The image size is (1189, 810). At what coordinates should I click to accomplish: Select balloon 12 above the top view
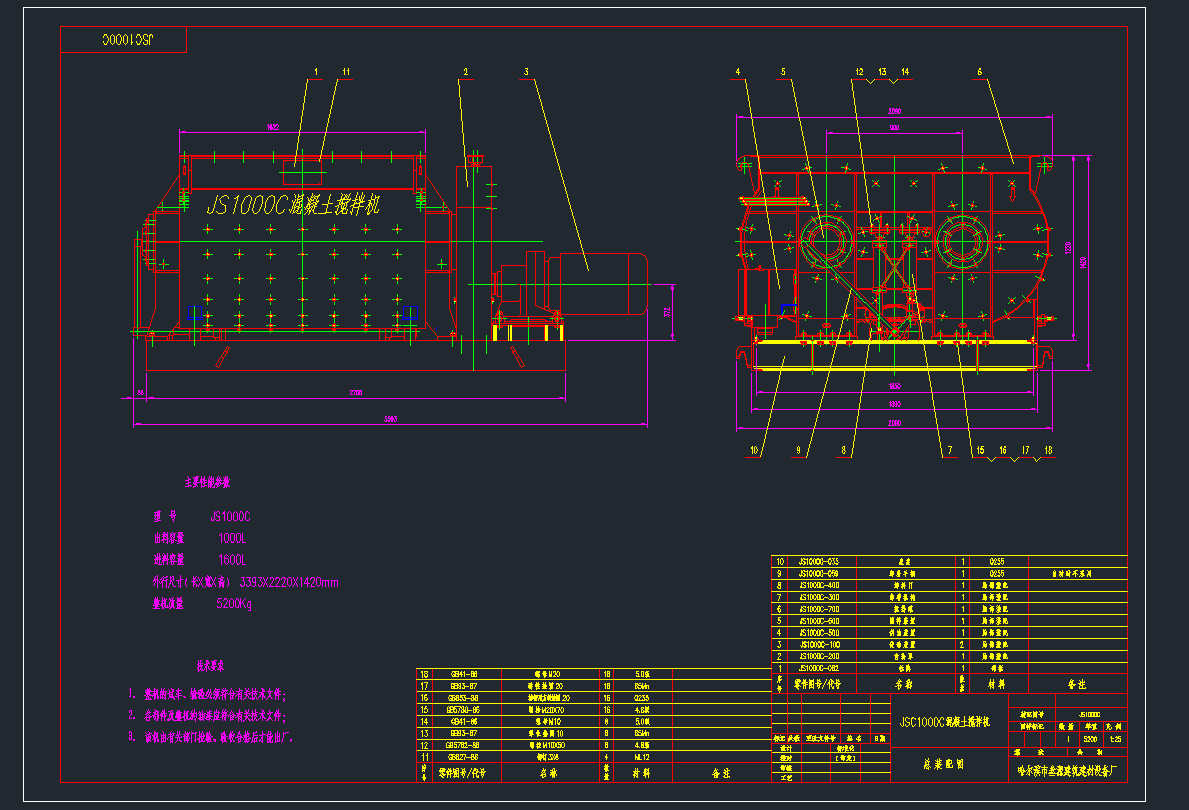tap(858, 71)
